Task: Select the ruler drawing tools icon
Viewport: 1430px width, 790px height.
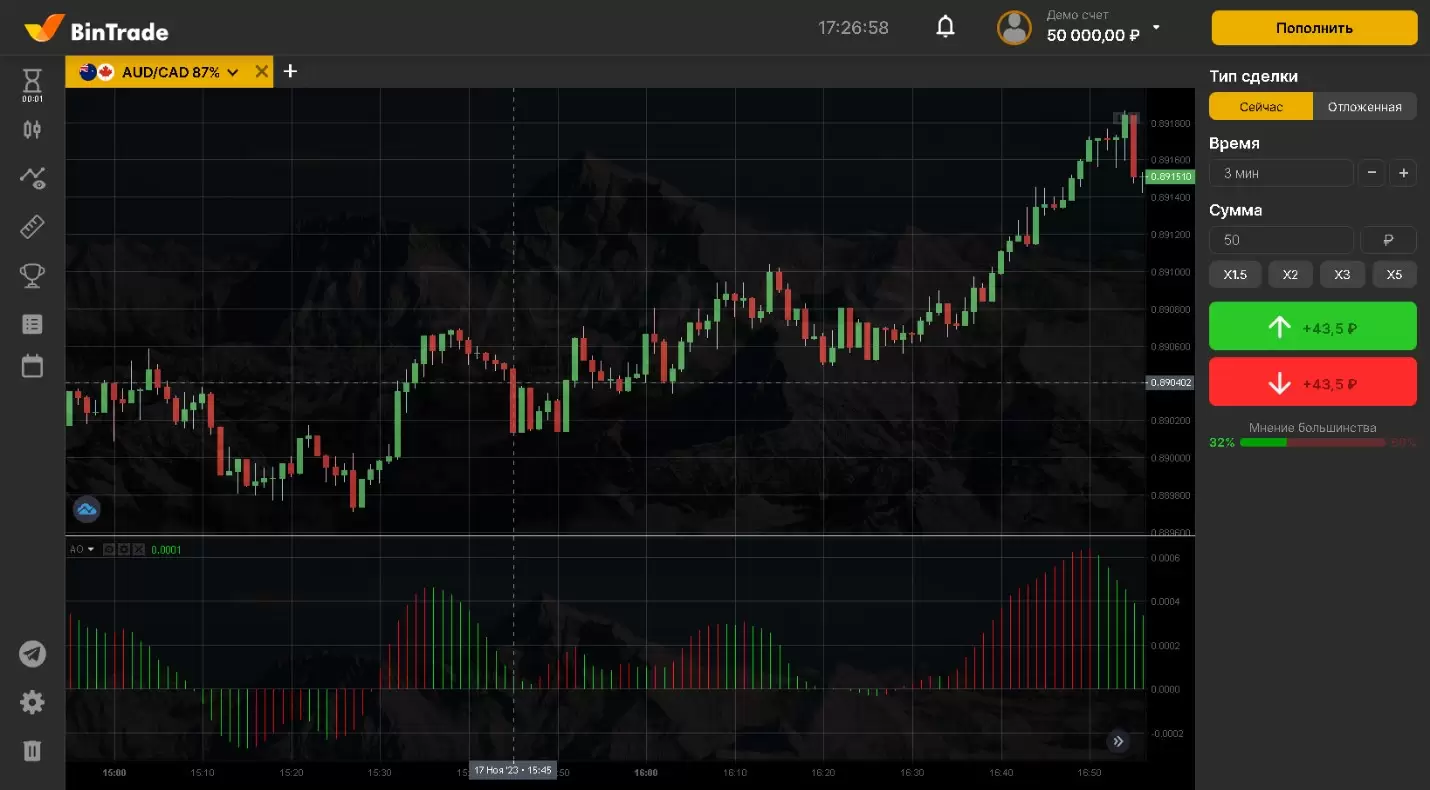Action: click(x=32, y=227)
